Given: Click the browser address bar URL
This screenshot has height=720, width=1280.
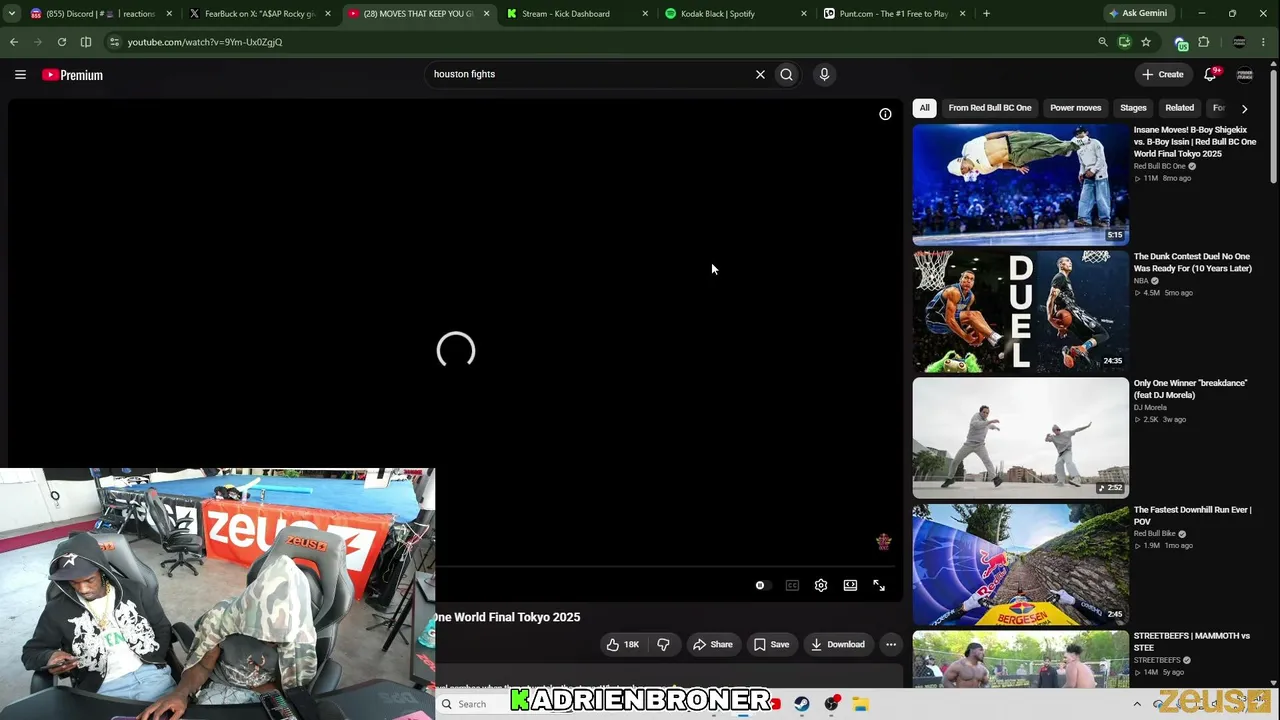Looking at the screenshot, I should click(x=205, y=42).
